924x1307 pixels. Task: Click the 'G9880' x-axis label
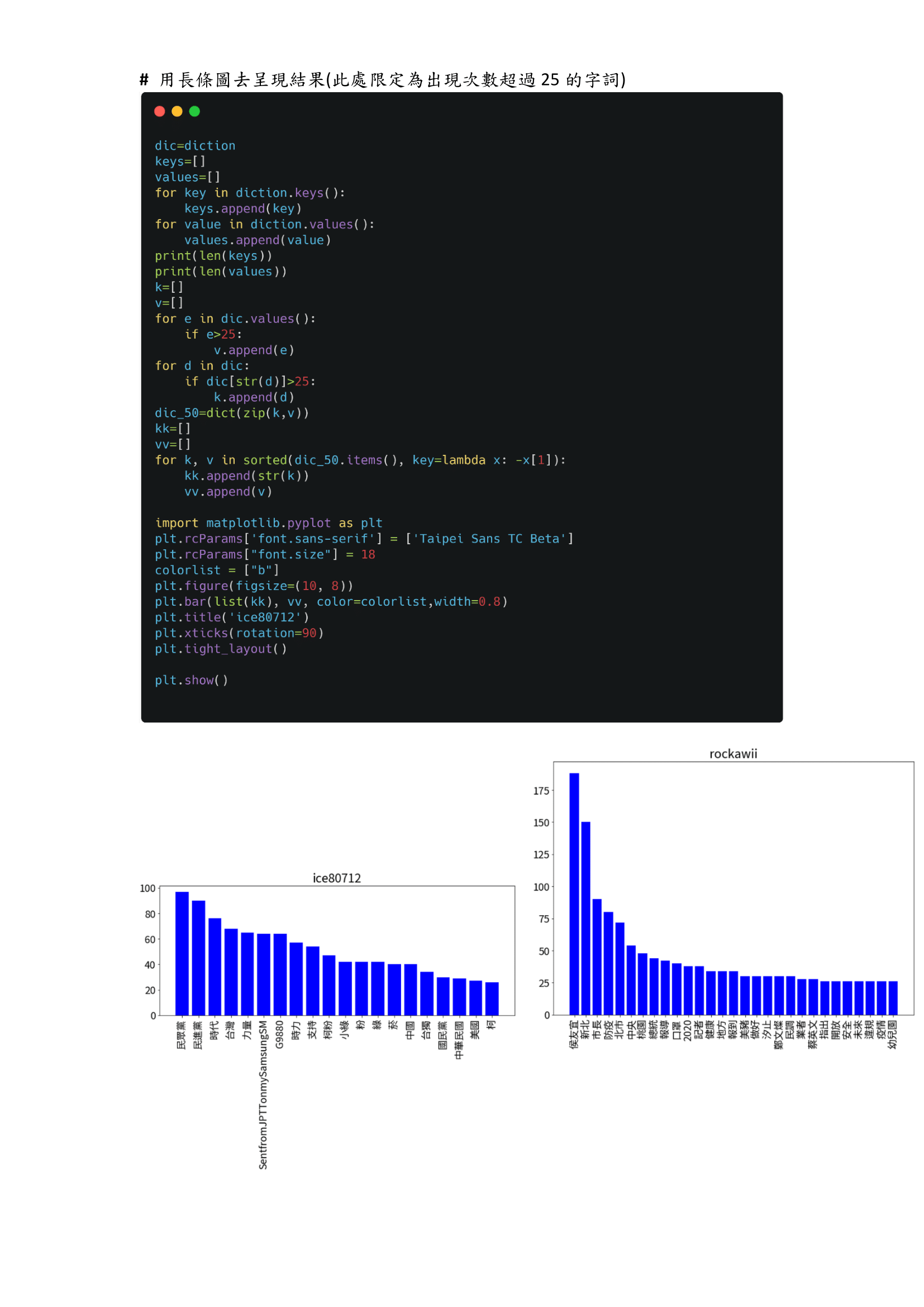click(x=279, y=1034)
